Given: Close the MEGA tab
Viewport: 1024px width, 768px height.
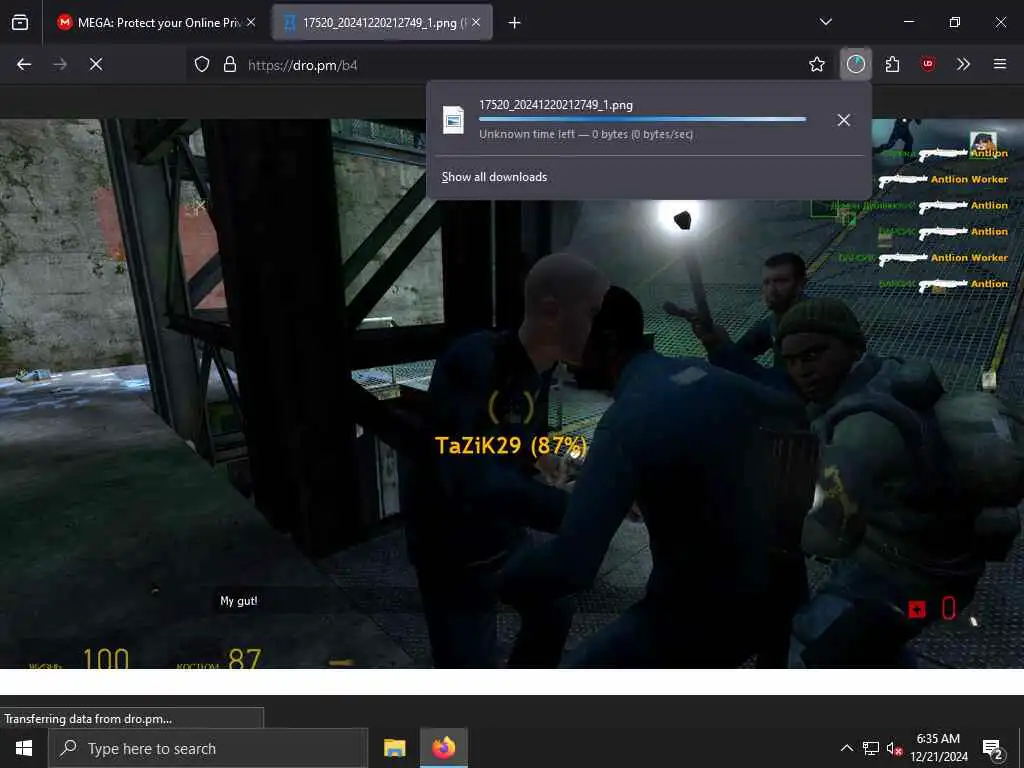Looking at the screenshot, I should (x=251, y=22).
